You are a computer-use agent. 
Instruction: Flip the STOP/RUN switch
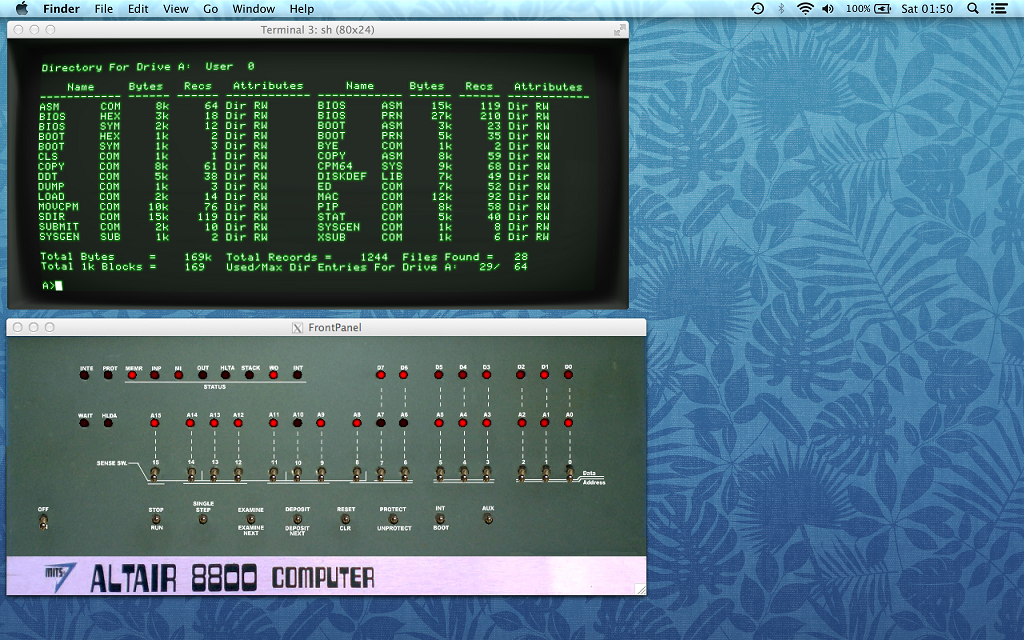(156, 519)
